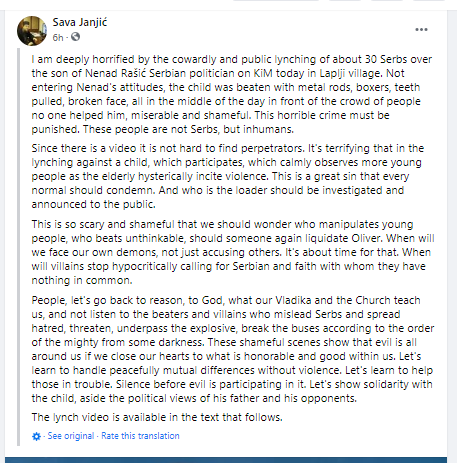The height and width of the screenshot is (463, 457).
Task: Visit Sava Janjić's profile name link
Action: tap(80, 23)
